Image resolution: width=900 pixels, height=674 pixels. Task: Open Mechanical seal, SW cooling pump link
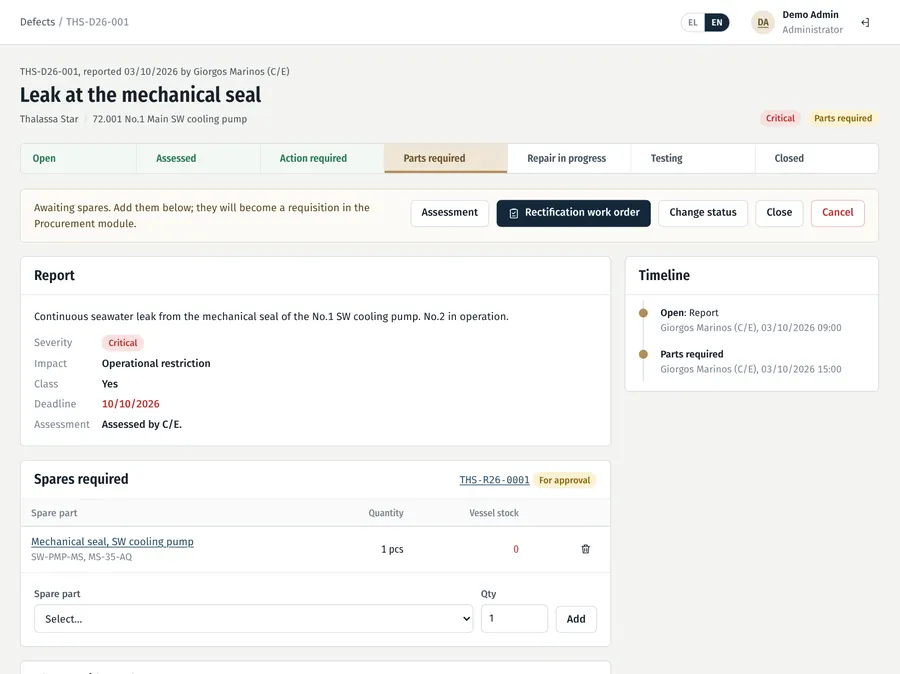(x=112, y=541)
